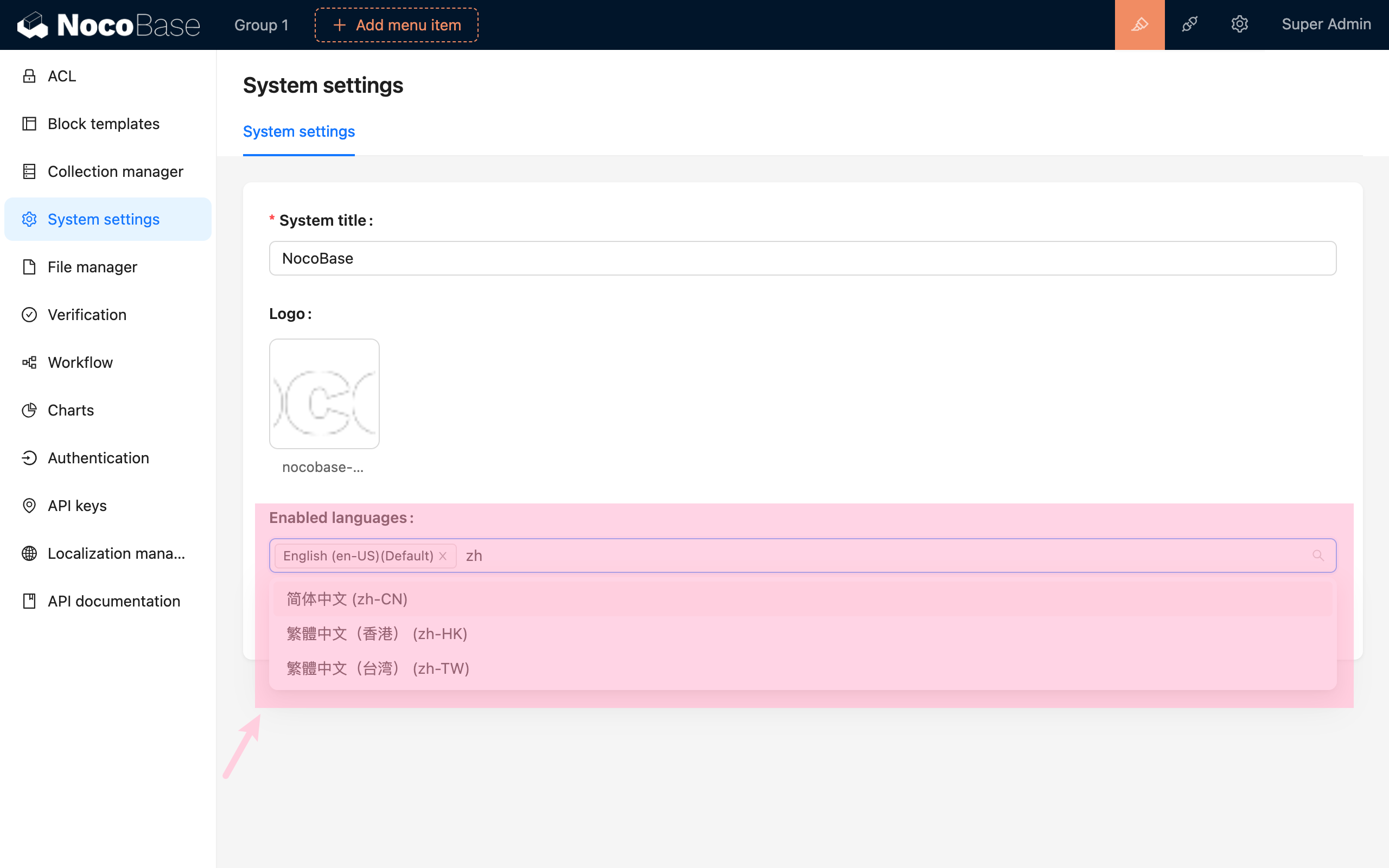Open API keys settings
Screen dimensions: 1389x868
pos(77,506)
